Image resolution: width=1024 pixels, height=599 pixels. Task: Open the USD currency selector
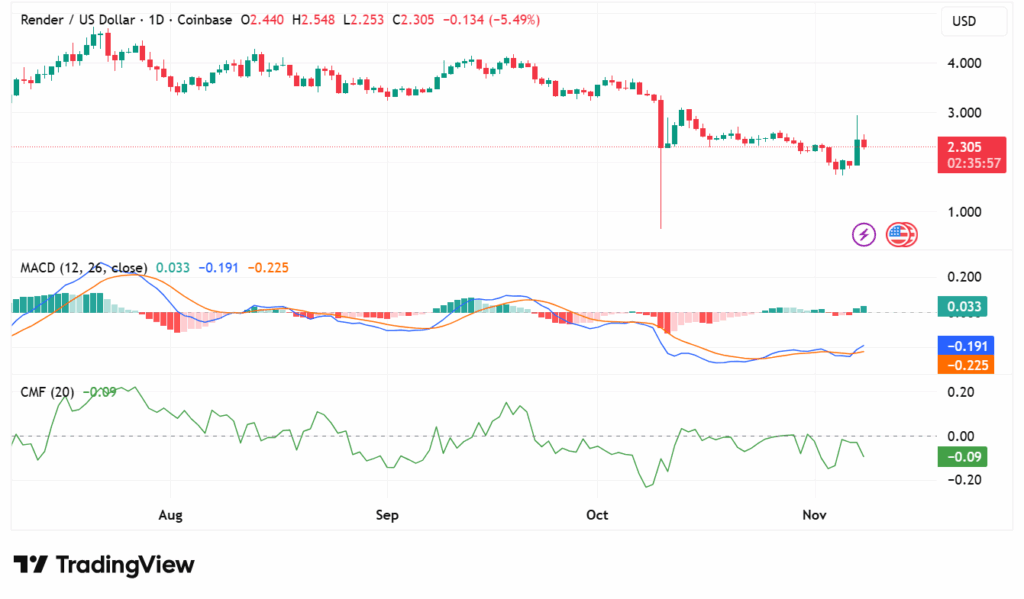[x=964, y=22]
